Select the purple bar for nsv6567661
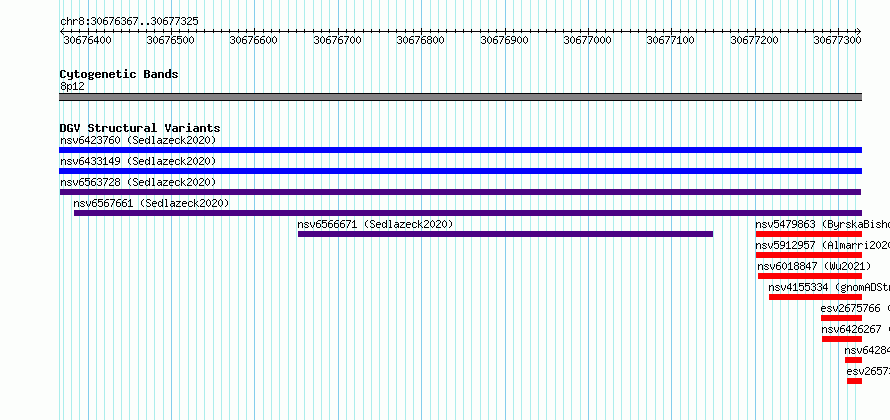 468,213
